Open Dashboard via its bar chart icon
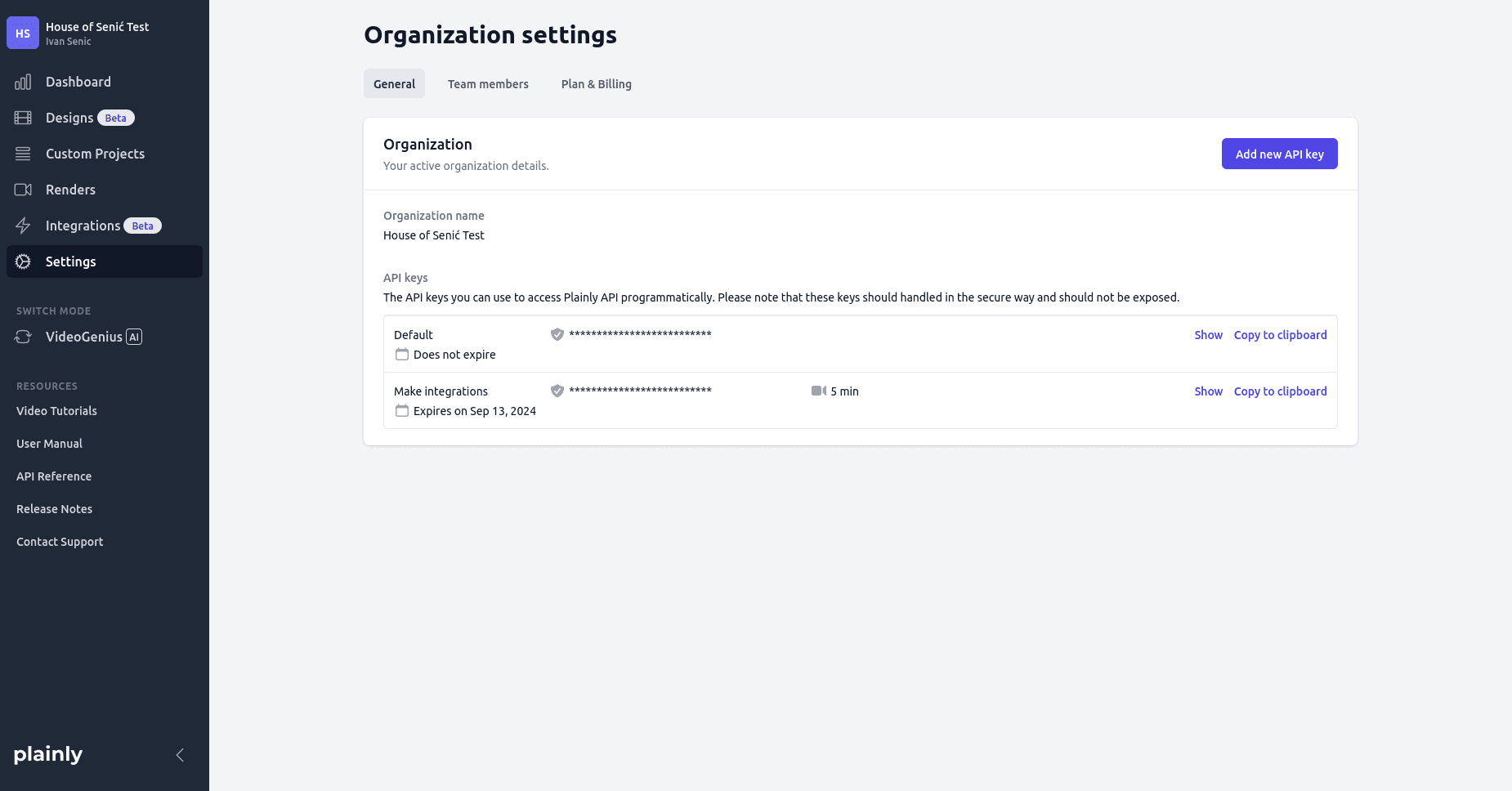This screenshot has width=1512, height=791. (x=23, y=82)
